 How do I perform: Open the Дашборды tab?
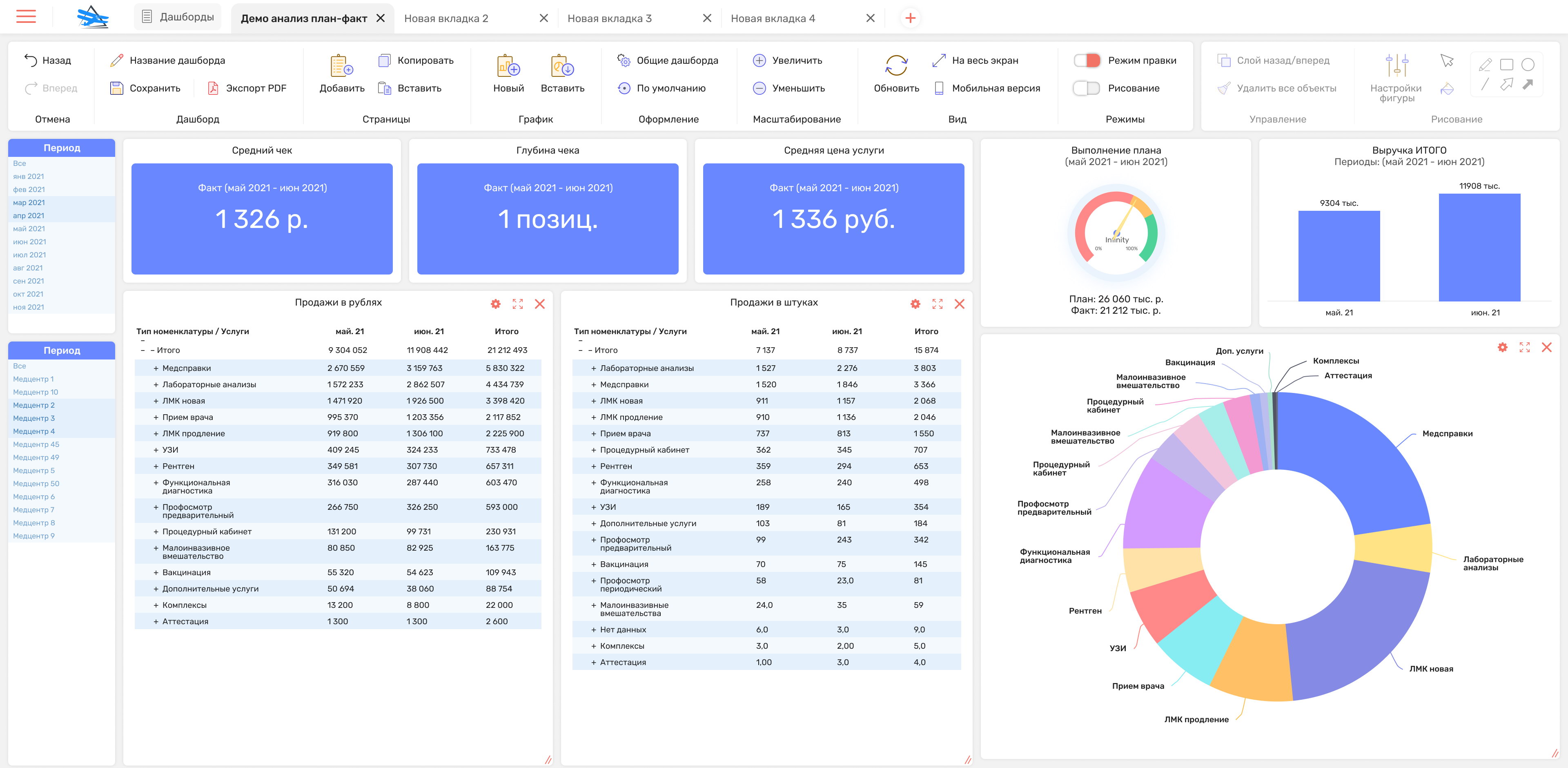pos(178,17)
